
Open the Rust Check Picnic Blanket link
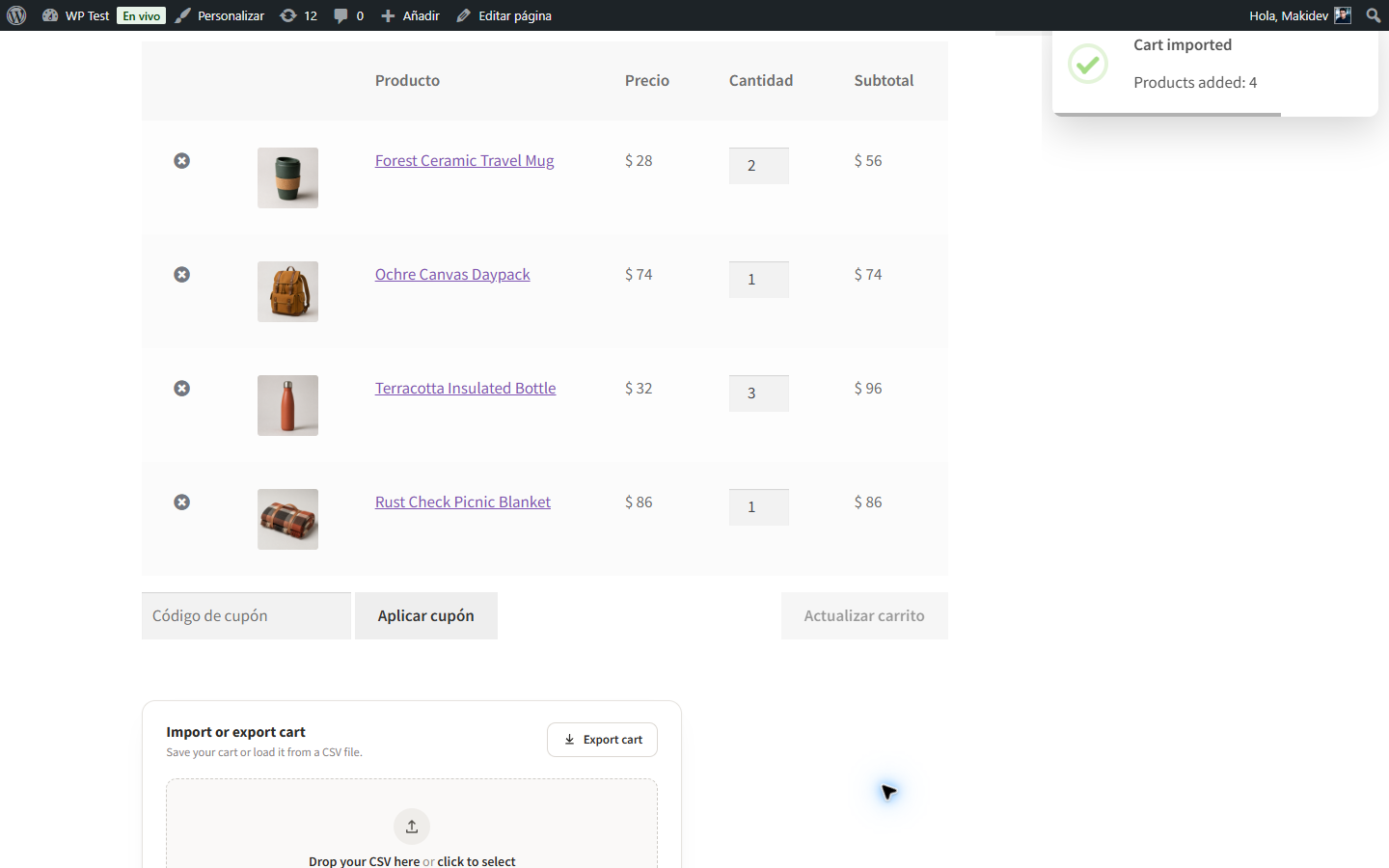tap(463, 502)
